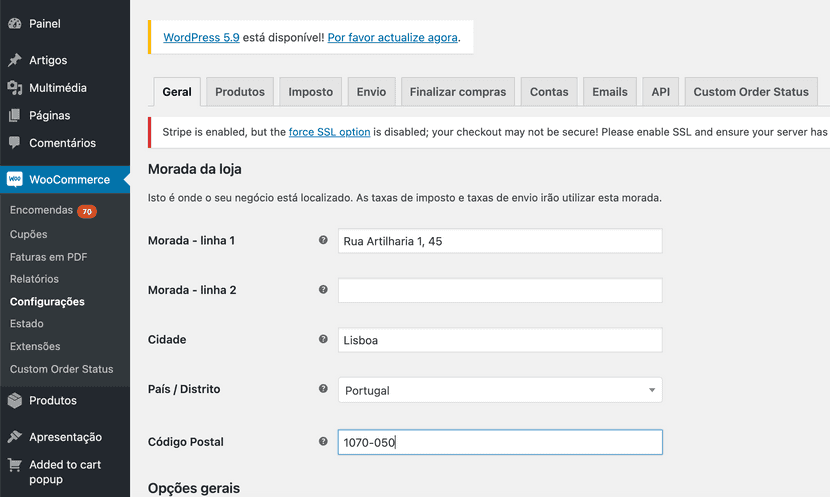Select the Custom Order Status tab
830x497 pixels.
(x=751, y=92)
